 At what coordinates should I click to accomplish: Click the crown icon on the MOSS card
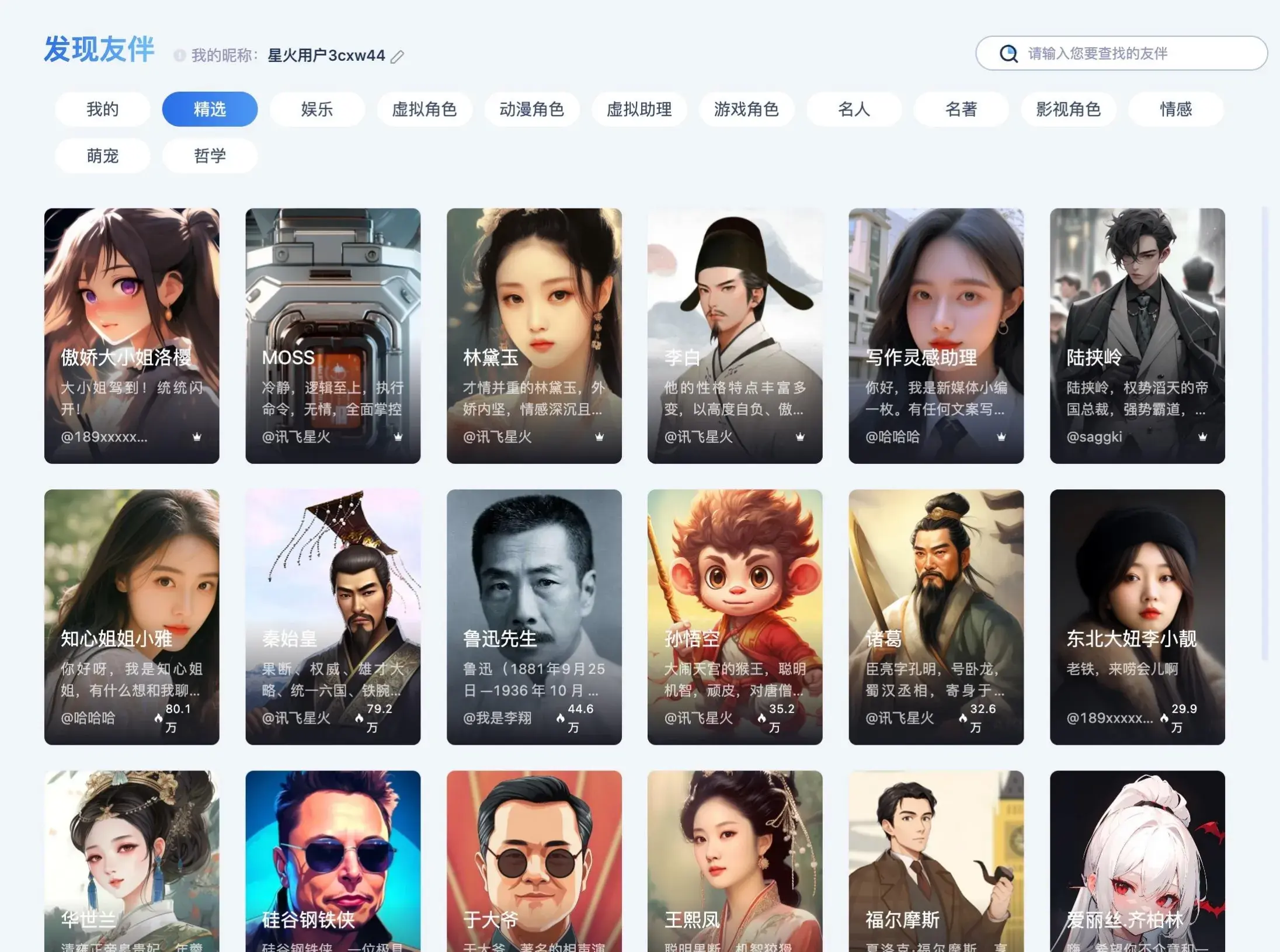tap(398, 437)
